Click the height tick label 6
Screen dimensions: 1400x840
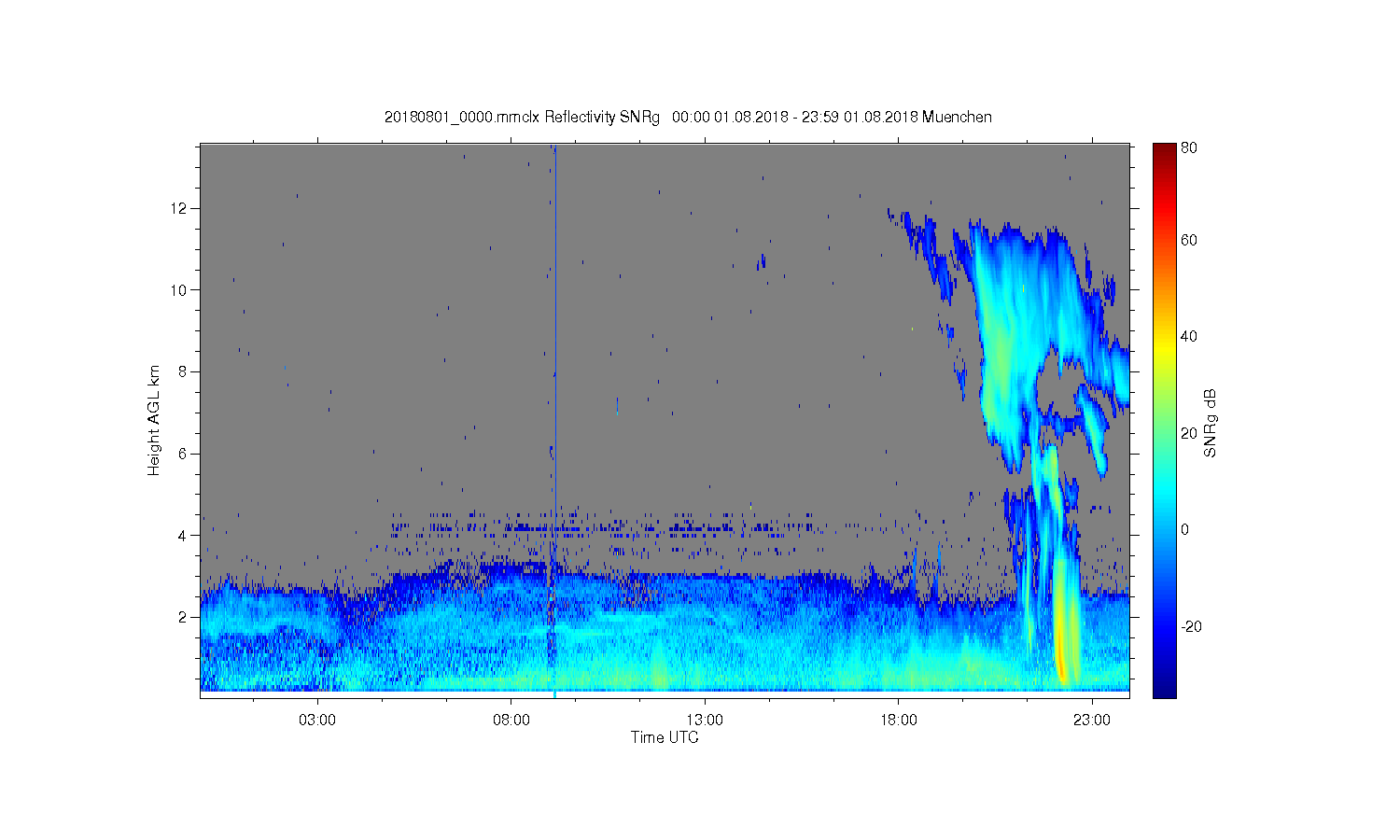[183, 454]
